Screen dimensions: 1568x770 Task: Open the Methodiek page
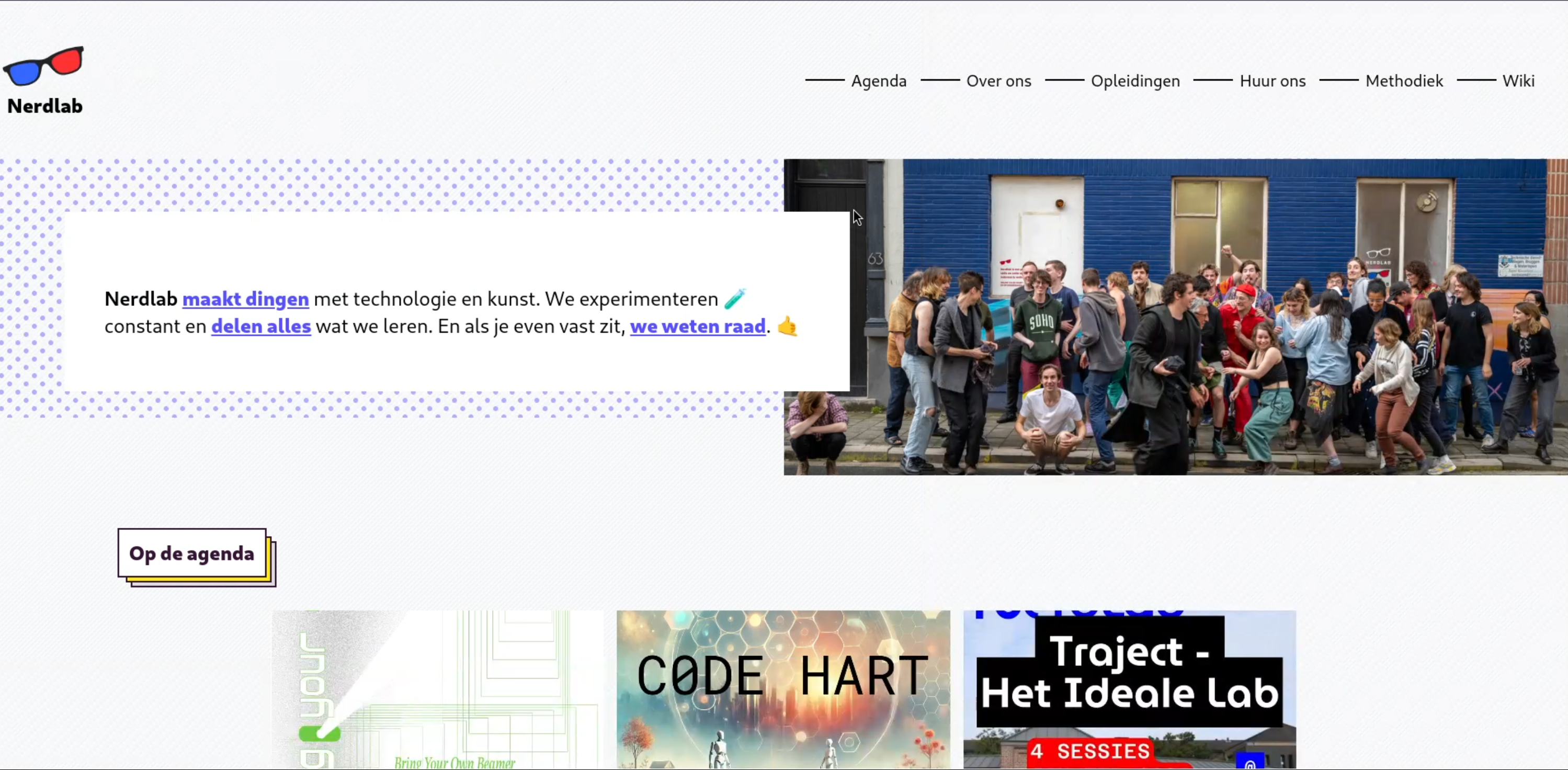[1404, 81]
